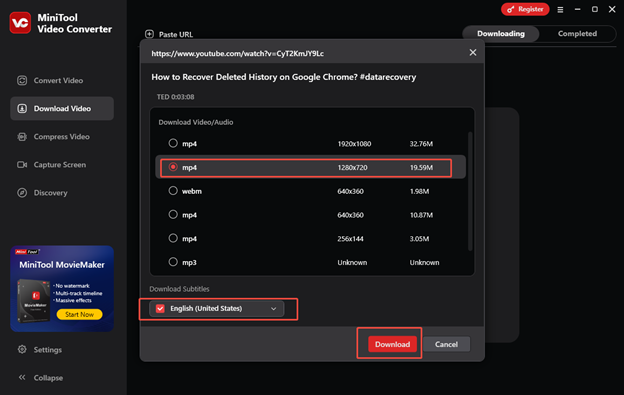Switch to the Completed tab
Screen dimensions: 624x395
click(577, 34)
